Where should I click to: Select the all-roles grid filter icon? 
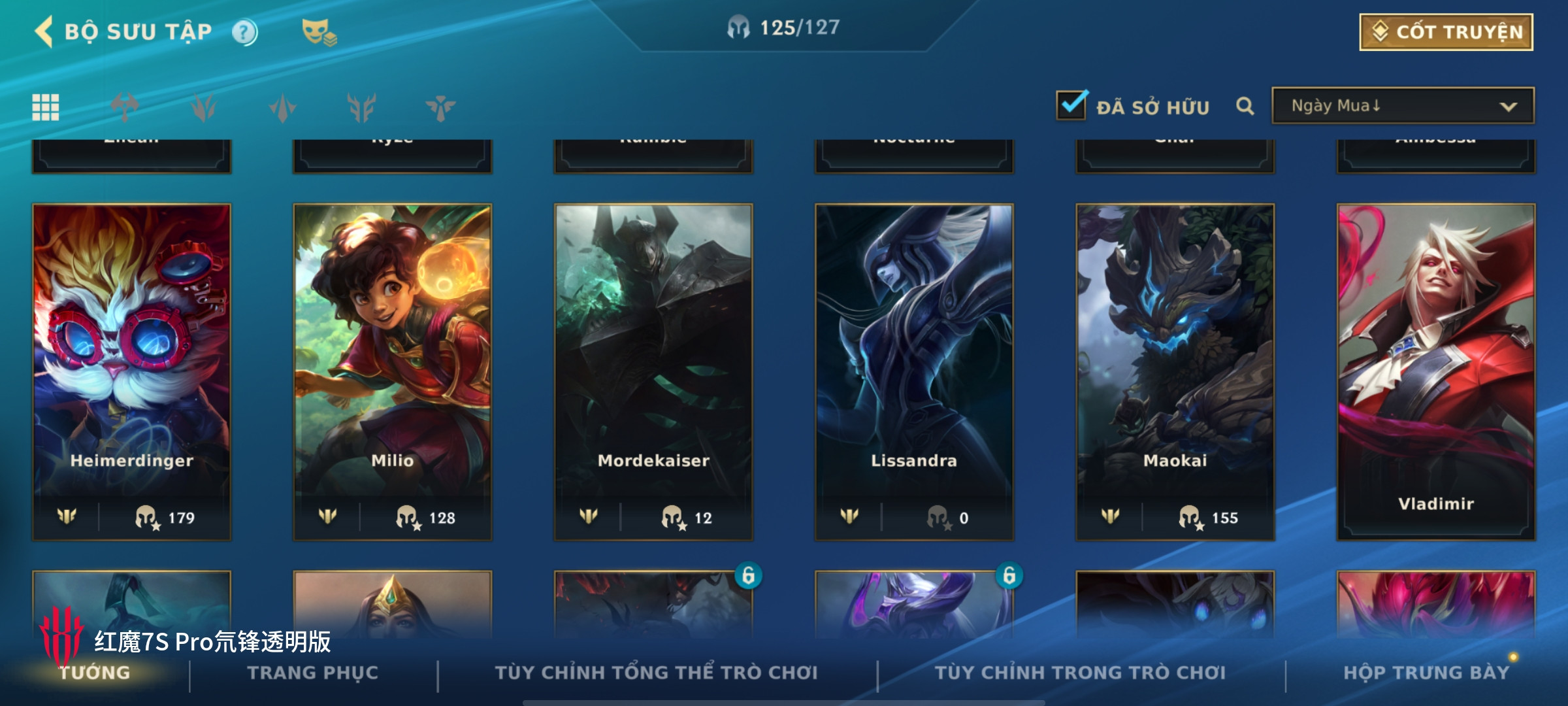pyautogui.click(x=46, y=107)
